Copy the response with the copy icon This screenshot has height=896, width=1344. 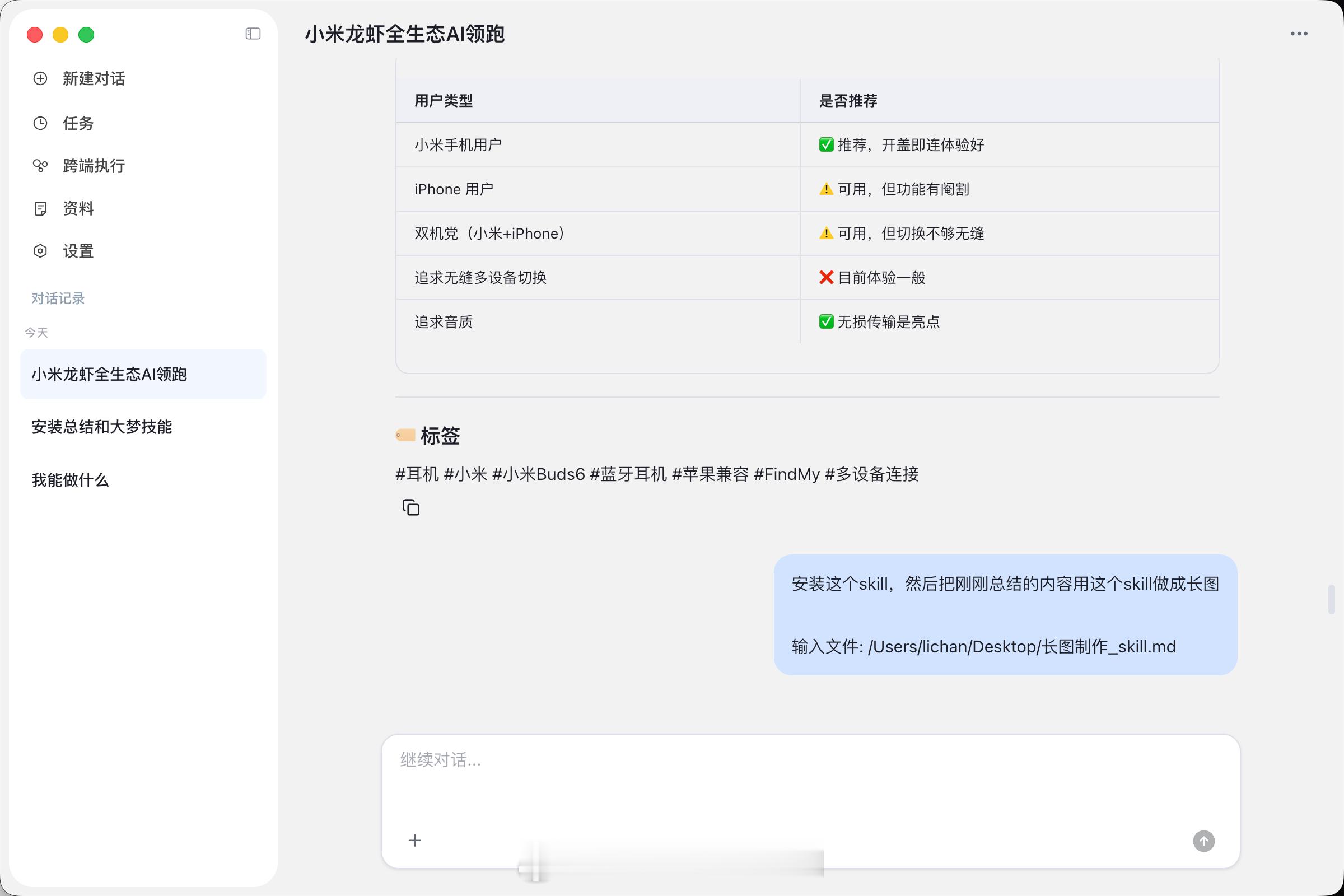point(411,507)
